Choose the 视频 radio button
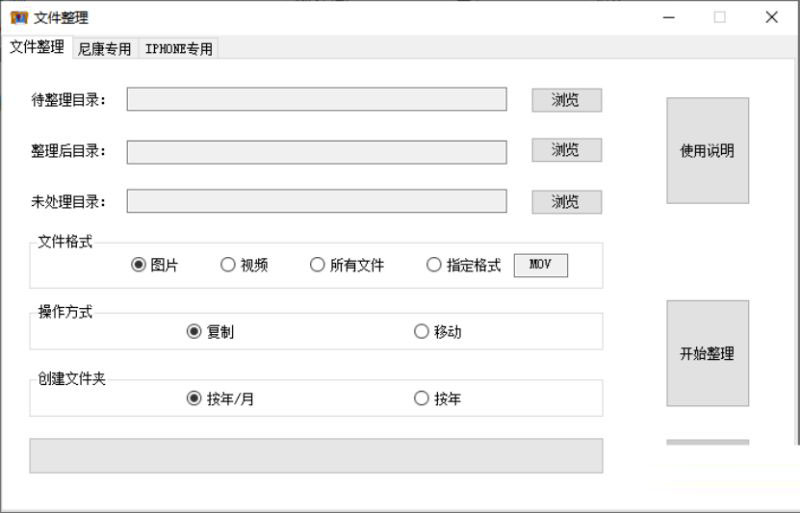Viewport: 800px width, 513px height. pos(228,265)
